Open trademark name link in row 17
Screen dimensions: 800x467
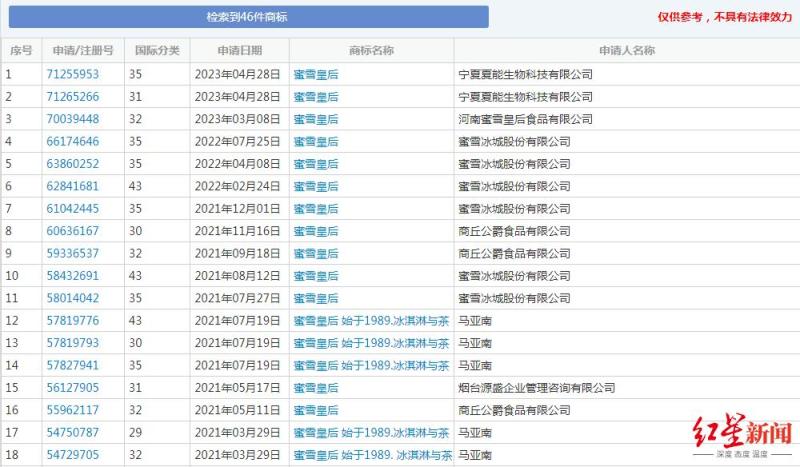[371, 433]
